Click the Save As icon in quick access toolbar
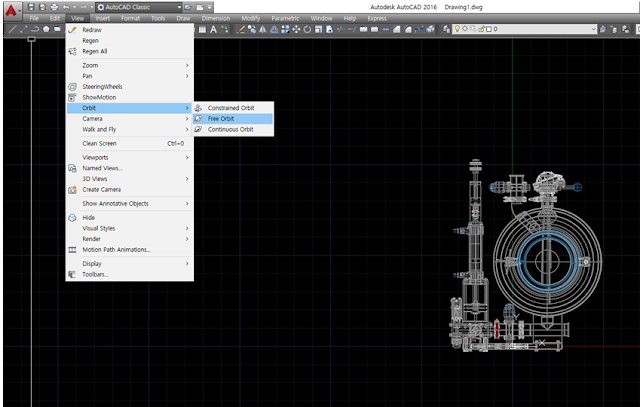 click(42, 7)
